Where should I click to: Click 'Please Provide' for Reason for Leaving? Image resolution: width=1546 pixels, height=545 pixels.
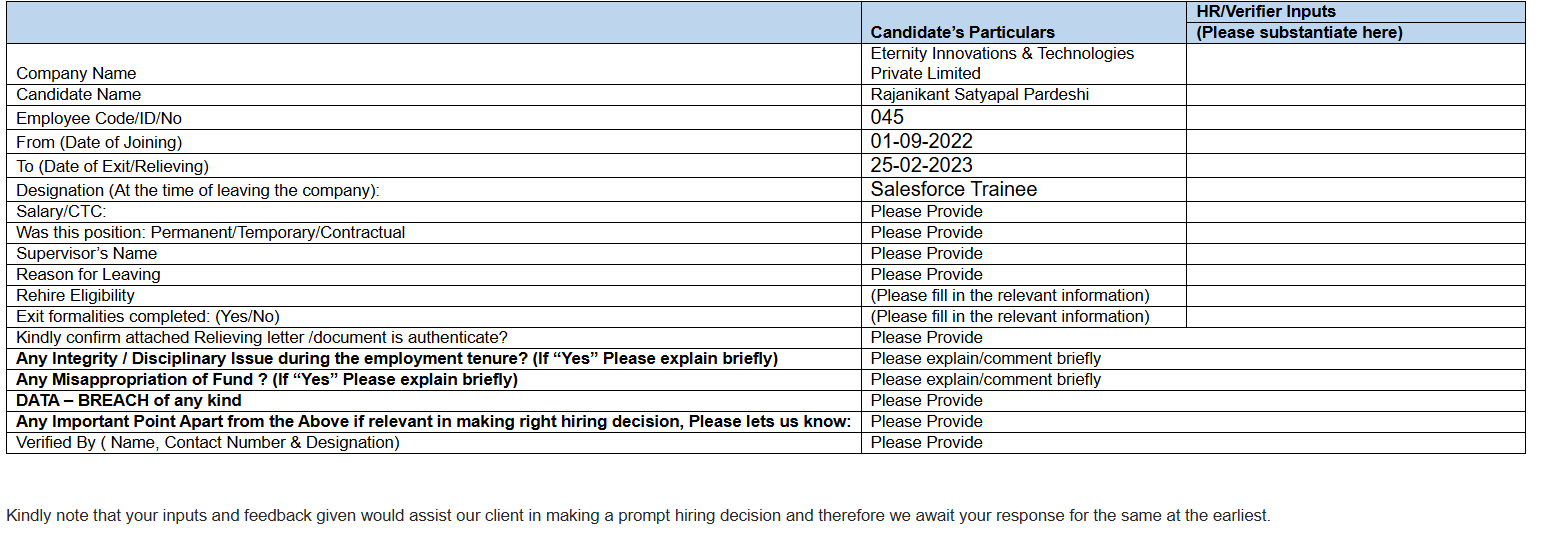(926, 274)
